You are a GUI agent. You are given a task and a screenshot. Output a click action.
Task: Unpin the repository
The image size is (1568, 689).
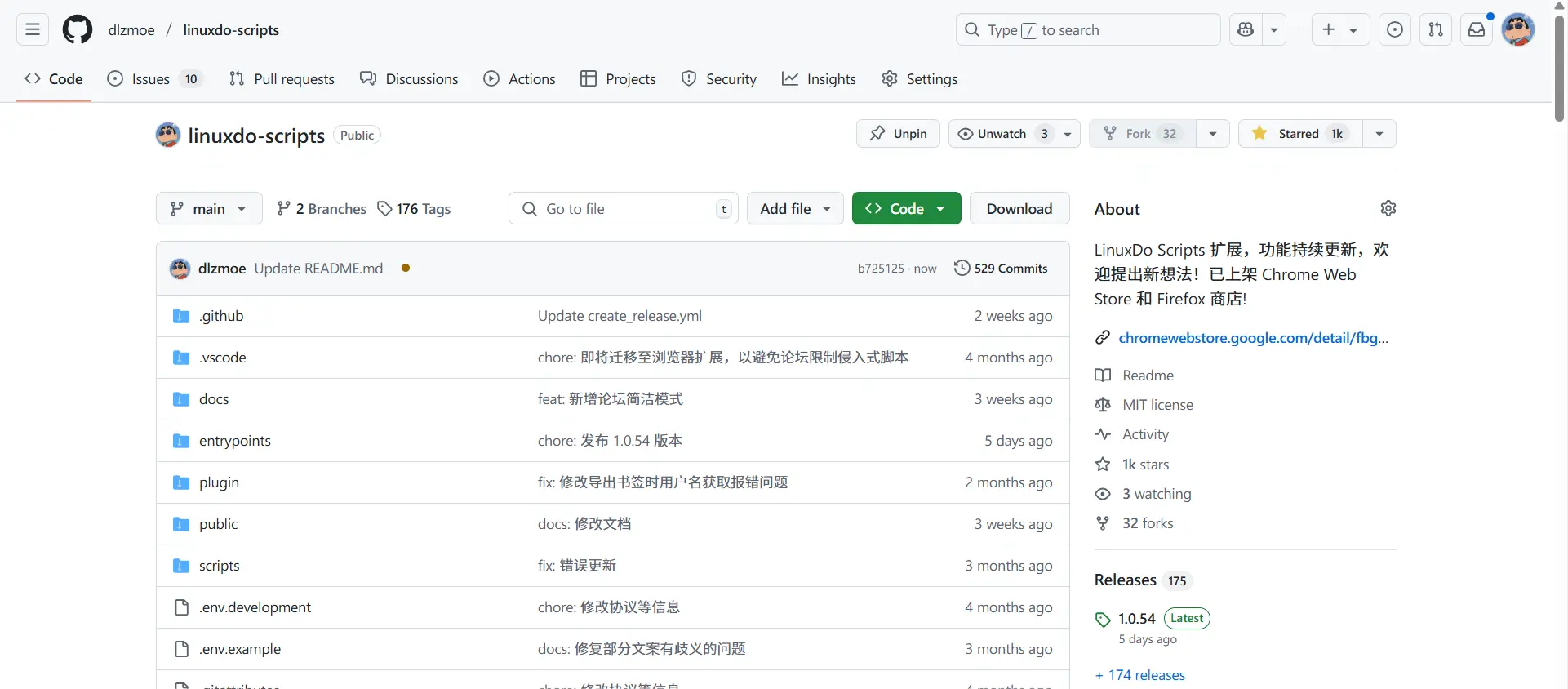pyautogui.click(x=898, y=134)
